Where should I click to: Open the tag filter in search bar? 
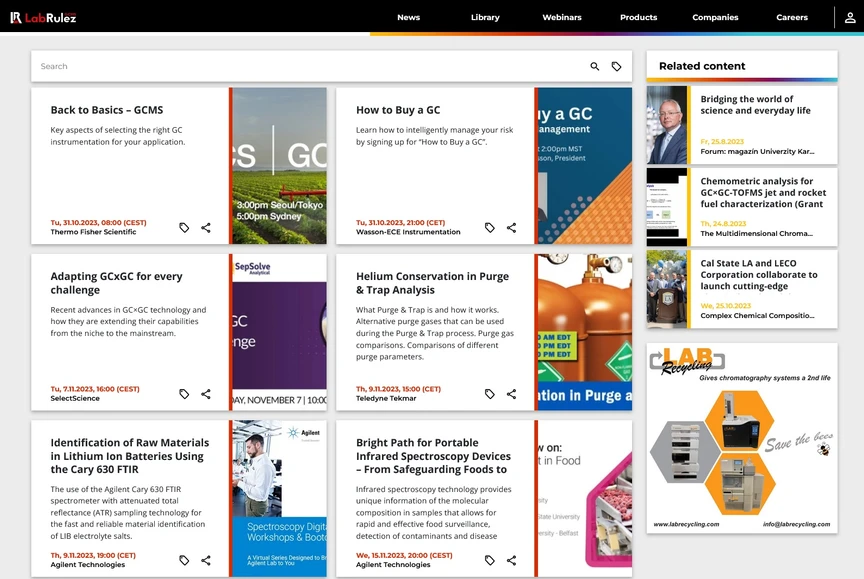click(x=617, y=66)
